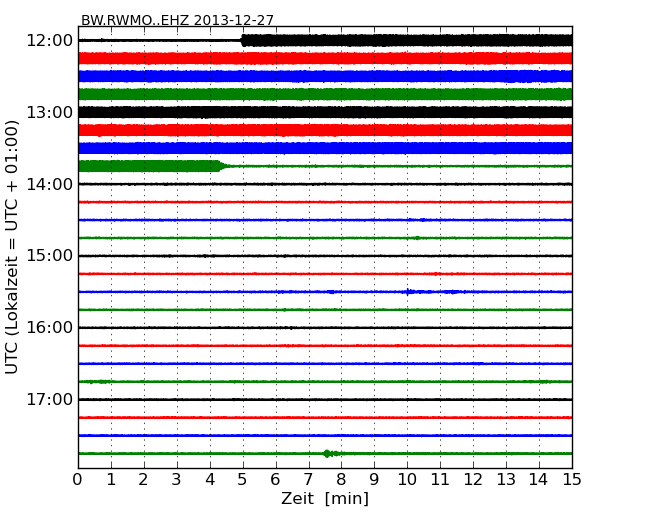Click the thick black trace at 13:00
This screenshot has height=520, width=650.
tap(325, 112)
